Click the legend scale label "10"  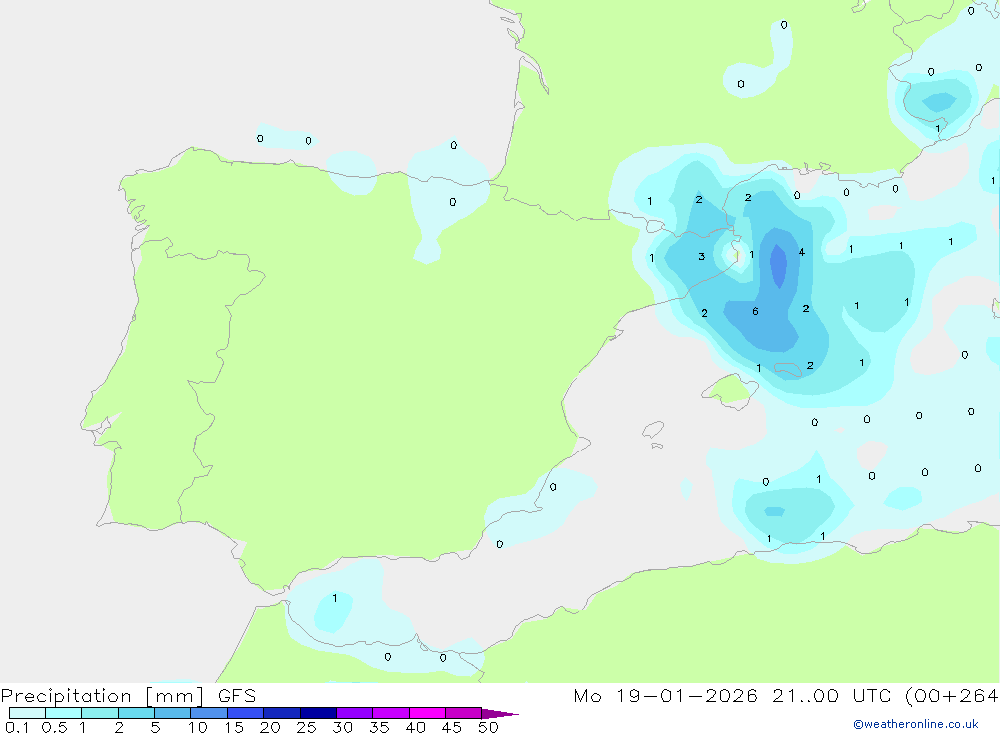pos(198,727)
